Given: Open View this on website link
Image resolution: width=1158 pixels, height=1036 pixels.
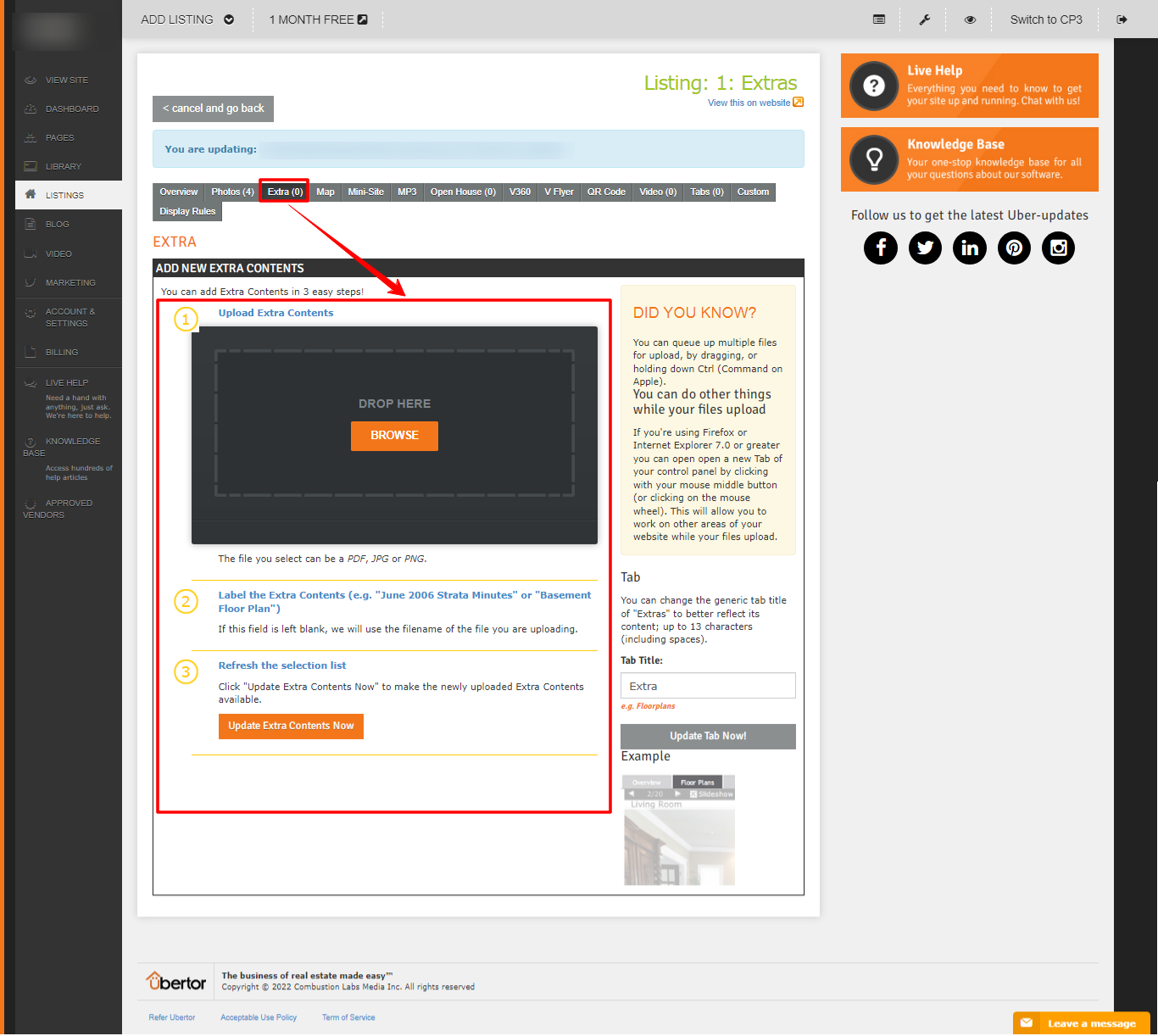Looking at the screenshot, I should pyautogui.click(x=755, y=103).
